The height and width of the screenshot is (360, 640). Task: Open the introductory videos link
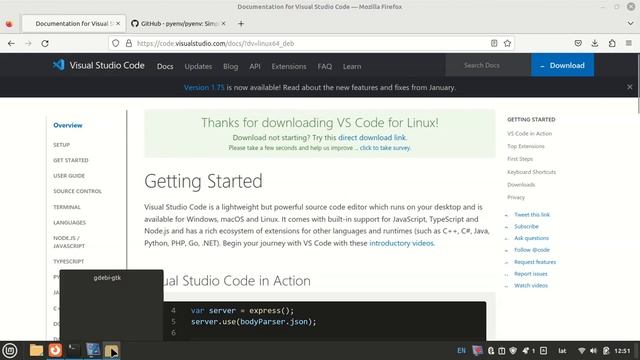click(x=401, y=243)
